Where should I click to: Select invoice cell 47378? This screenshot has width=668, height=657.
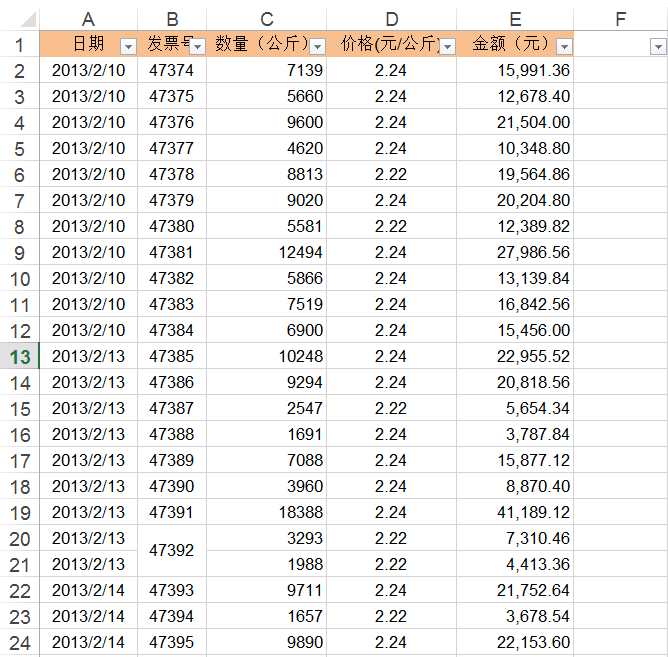pos(172,174)
